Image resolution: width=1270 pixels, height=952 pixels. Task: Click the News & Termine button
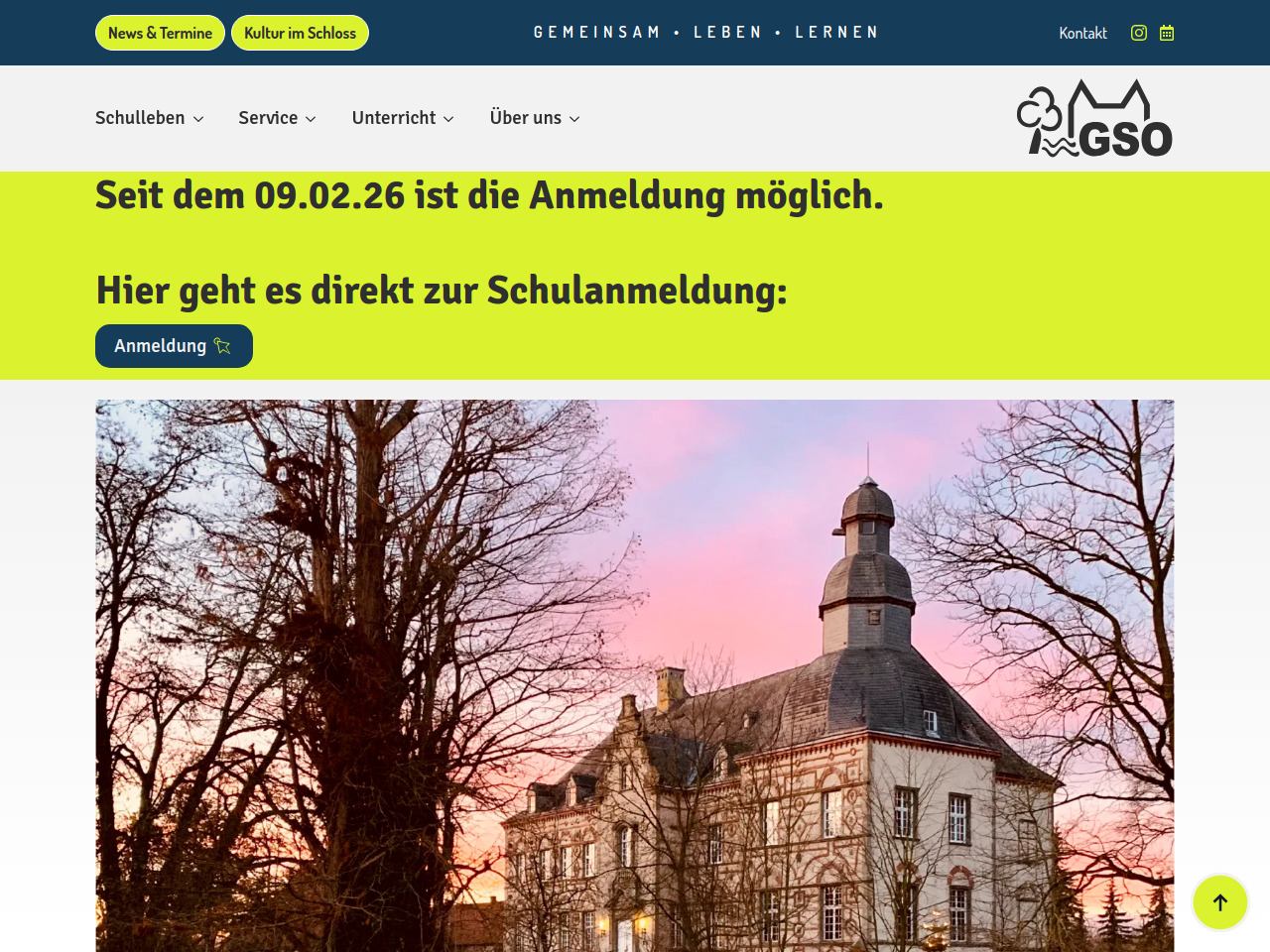(160, 33)
